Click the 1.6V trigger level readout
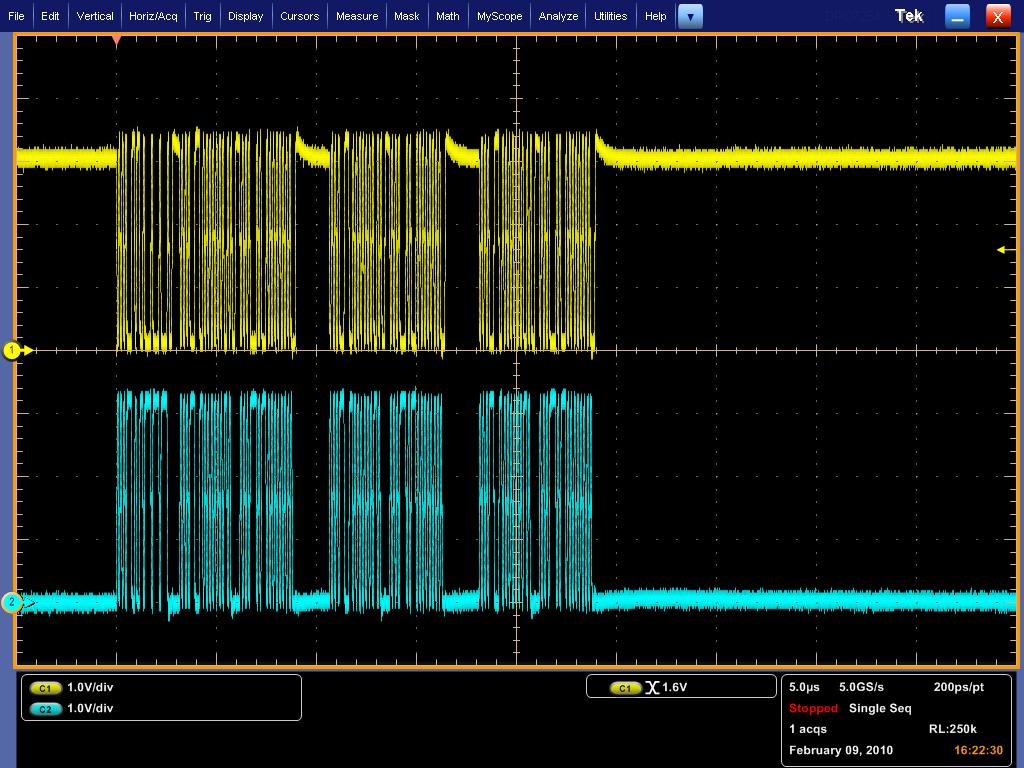 coord(675,688)
